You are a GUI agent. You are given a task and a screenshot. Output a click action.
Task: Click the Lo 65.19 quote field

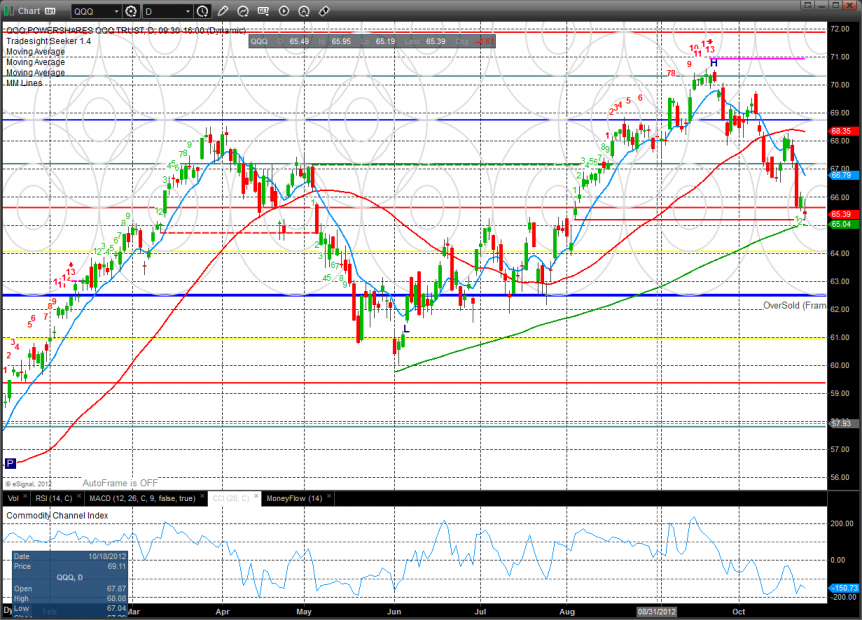(x=378, y=41)
